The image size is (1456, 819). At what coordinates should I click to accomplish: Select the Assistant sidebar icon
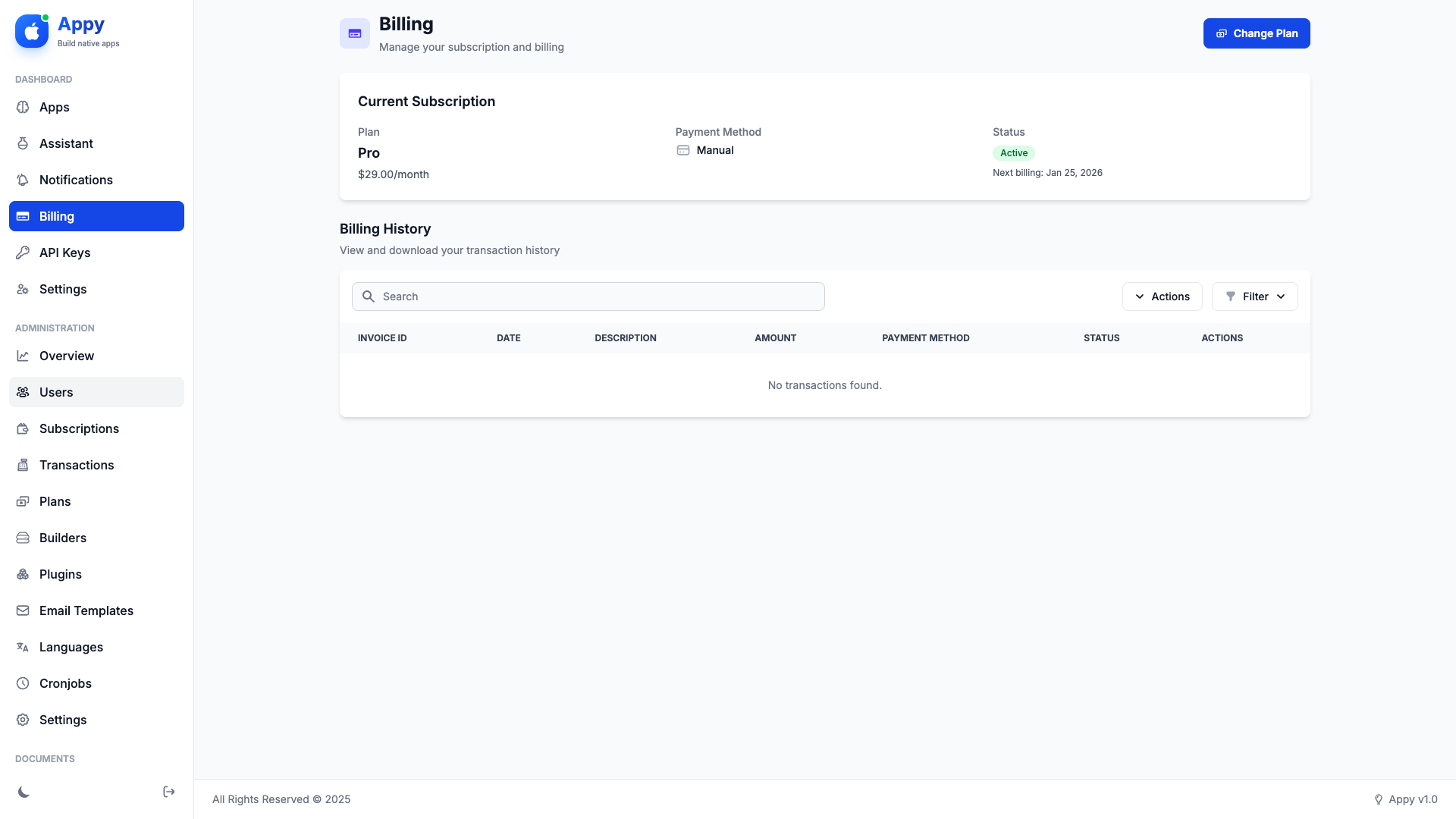(x=23, y=143)
